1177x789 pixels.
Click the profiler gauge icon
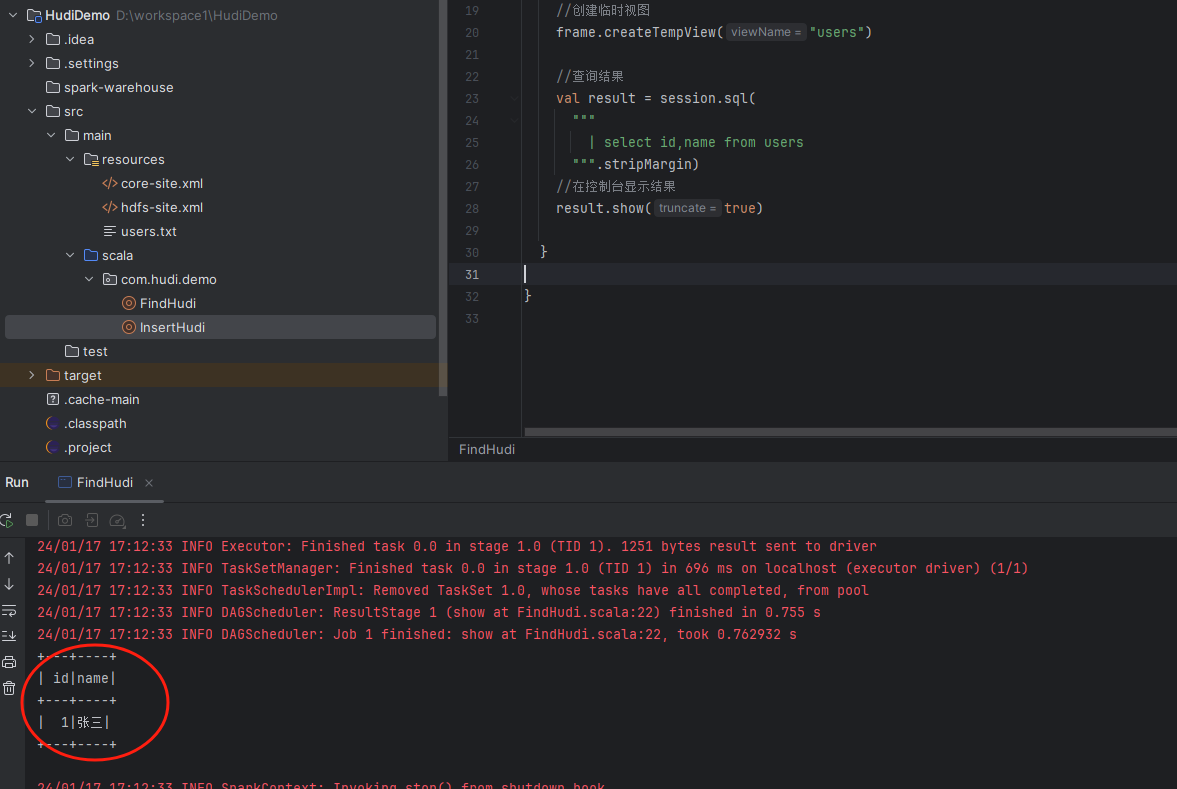[117, 520]
